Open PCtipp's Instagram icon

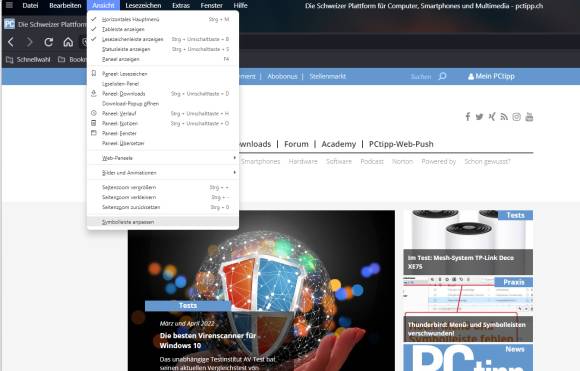pos(516,117)
